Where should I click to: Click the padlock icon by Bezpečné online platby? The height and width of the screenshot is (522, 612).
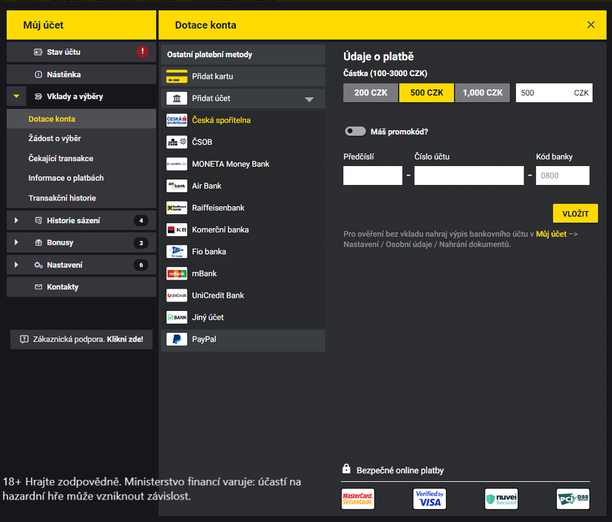[x=346, y=468]
